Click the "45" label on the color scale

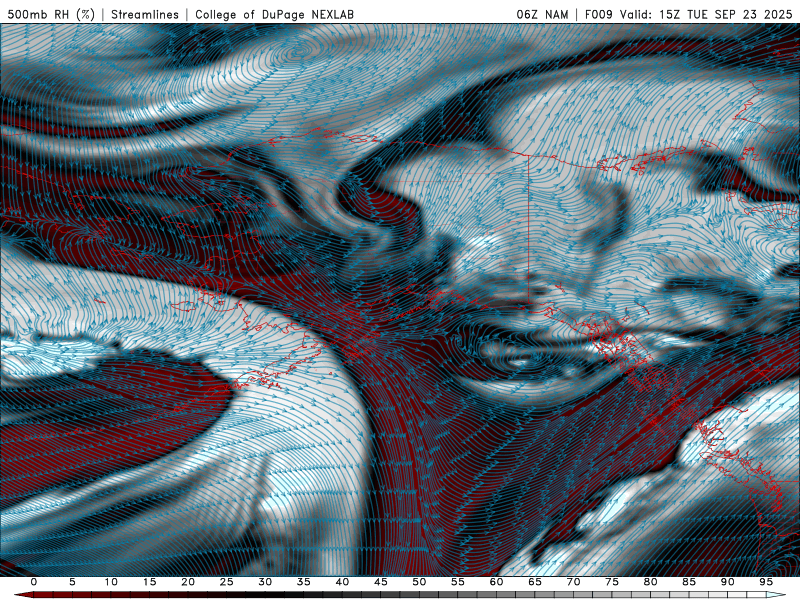coord(381,582)
